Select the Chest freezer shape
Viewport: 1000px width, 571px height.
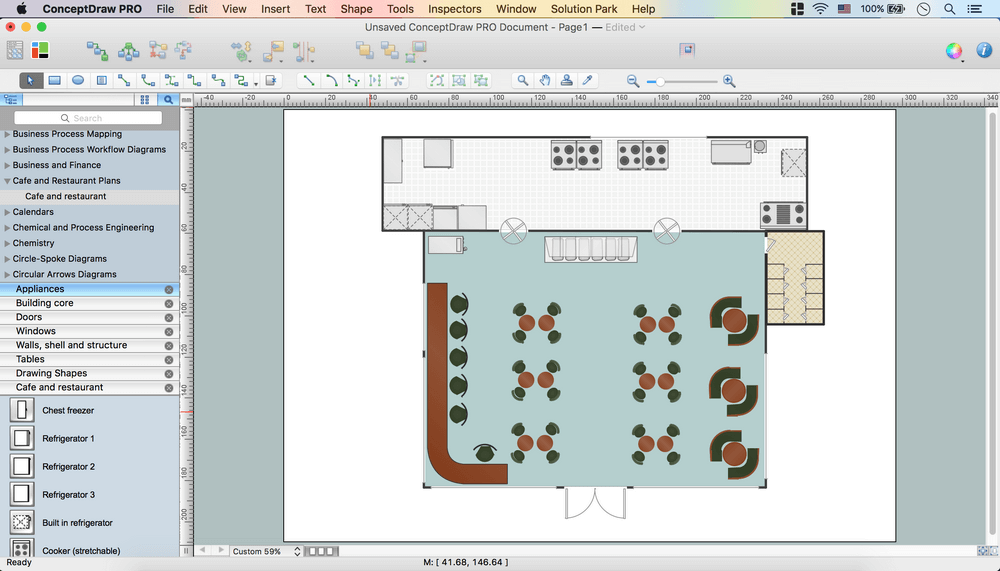click(x=22, y=410)
